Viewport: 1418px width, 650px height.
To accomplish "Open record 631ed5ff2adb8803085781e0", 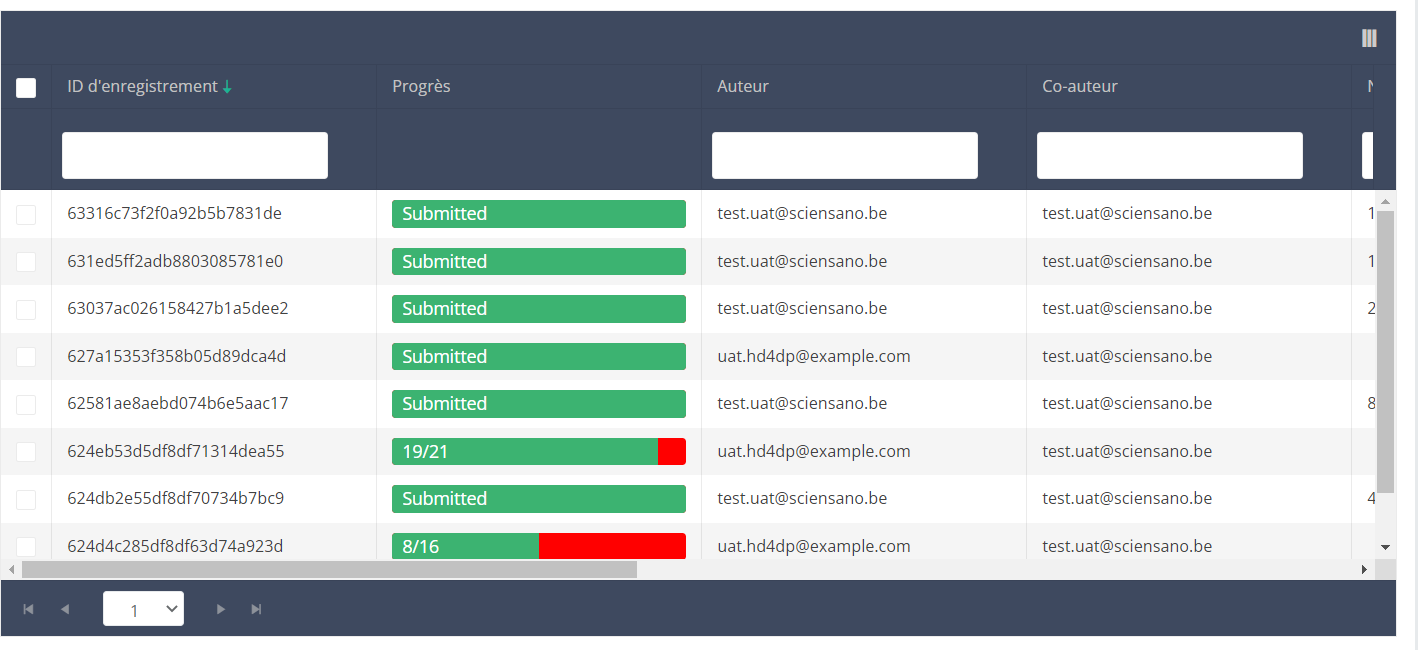I will pyautogui.click(x=175, y=261).
